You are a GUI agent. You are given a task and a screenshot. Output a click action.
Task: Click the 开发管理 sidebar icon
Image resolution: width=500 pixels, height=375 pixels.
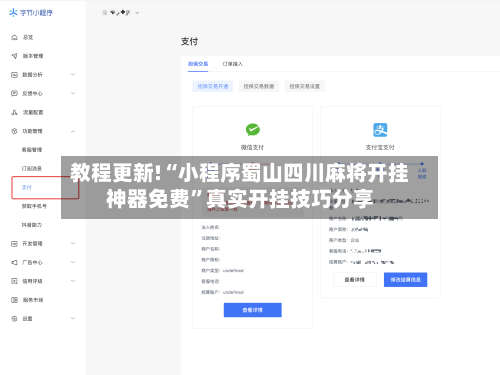[x=14, y=244]
